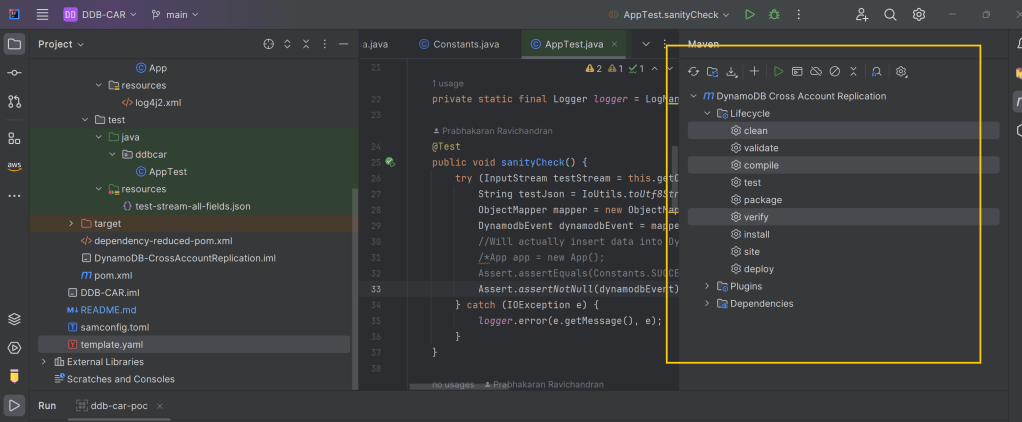
Task: Click the run gutter icon beside sanityCheck
Action: pos(391,162)
